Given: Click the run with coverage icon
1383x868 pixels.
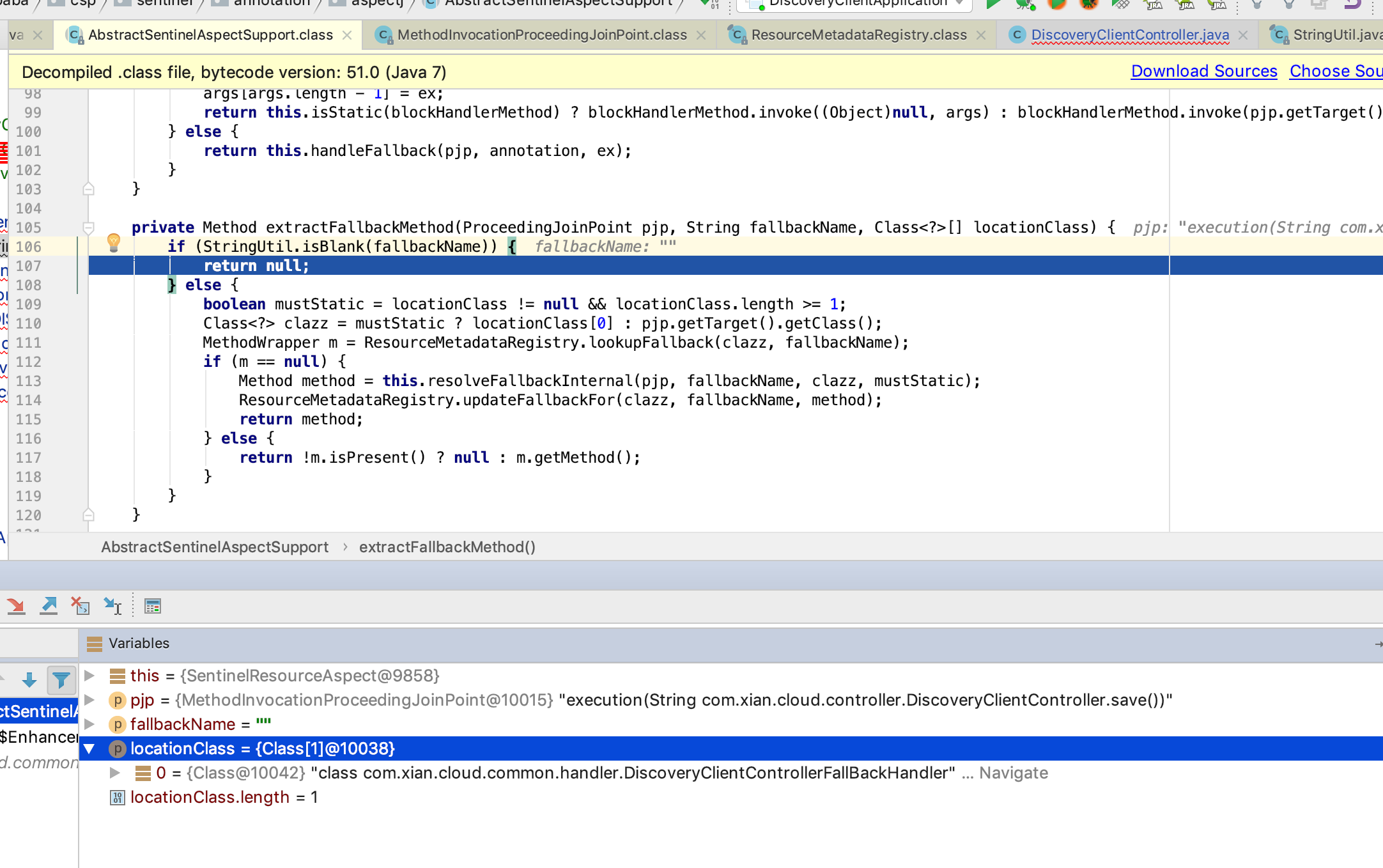Looking at the screenshot, I should tap(1057, 4).
